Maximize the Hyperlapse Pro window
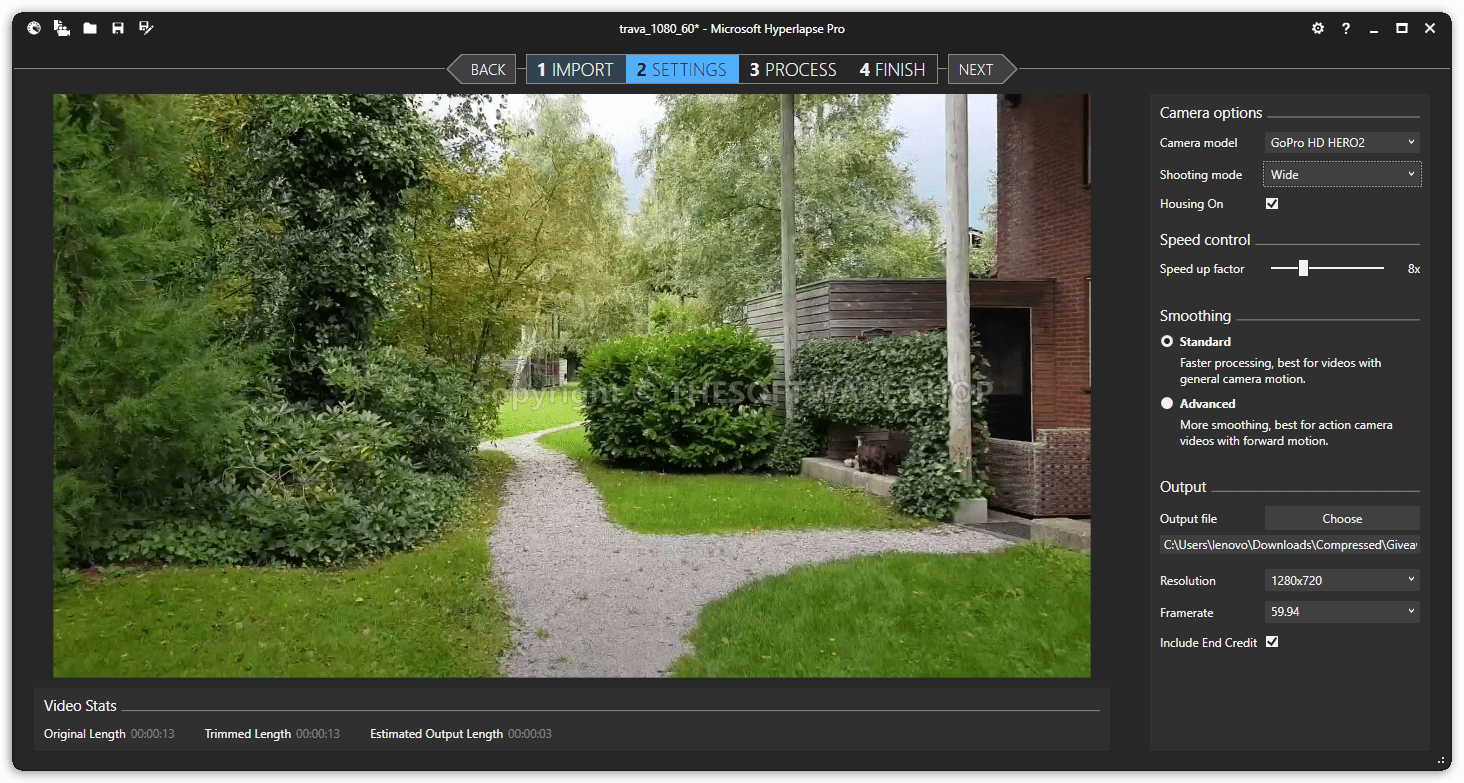Viewport: 1464px width, 783px height. click(x=1402, y=29)
